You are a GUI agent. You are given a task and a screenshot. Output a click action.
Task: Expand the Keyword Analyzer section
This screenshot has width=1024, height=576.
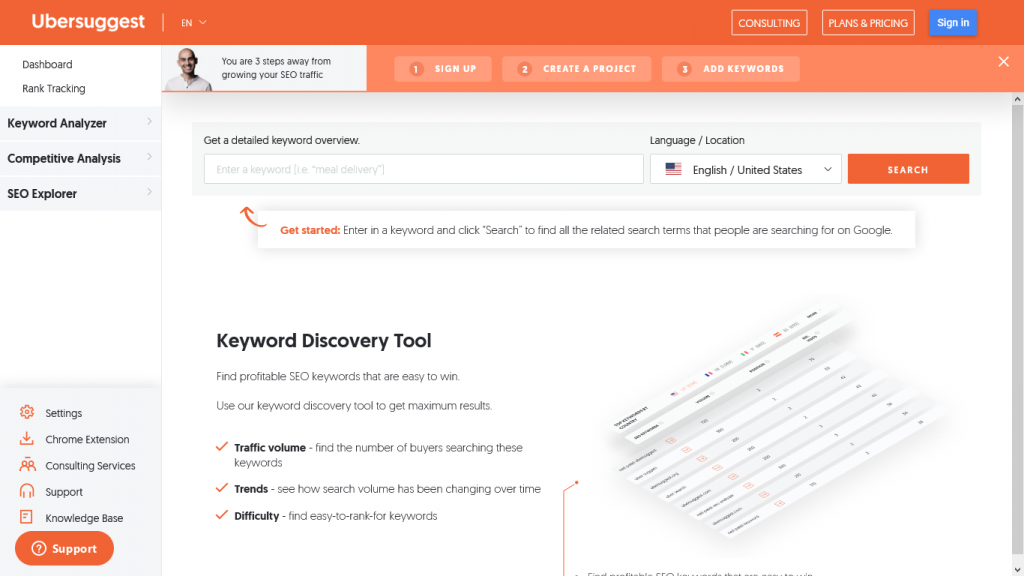80,123
